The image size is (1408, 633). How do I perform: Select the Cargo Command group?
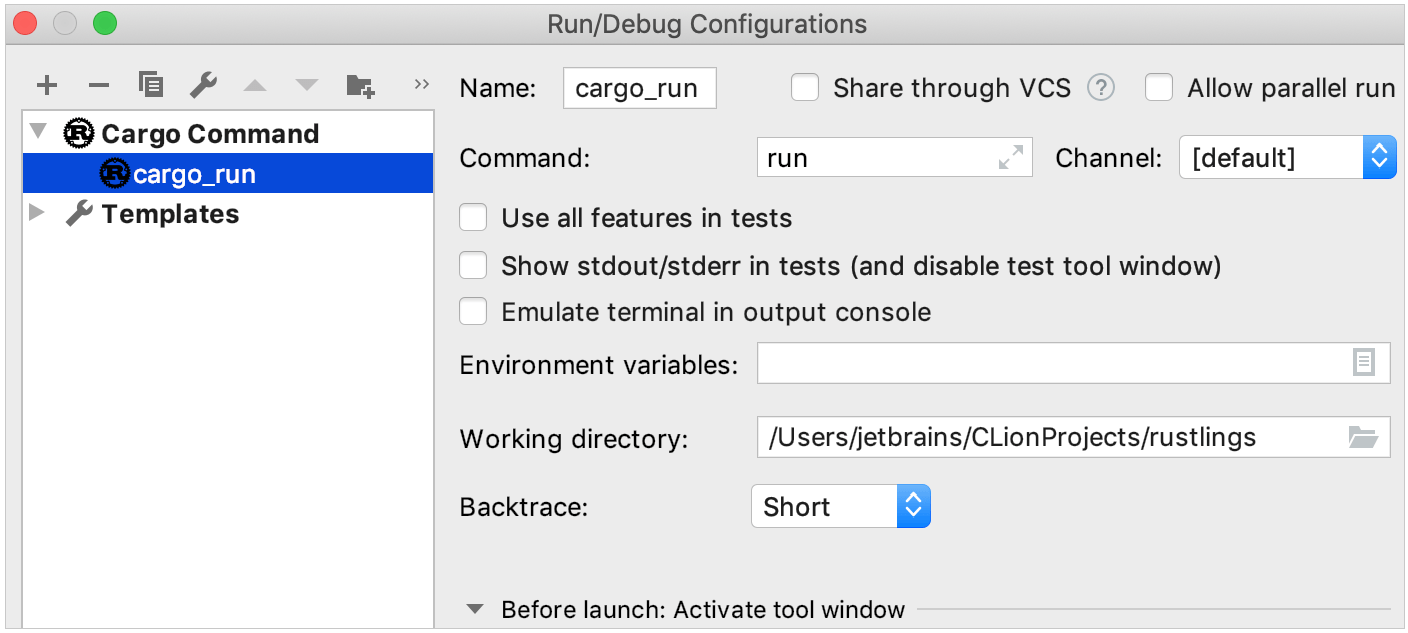point(228,133)
